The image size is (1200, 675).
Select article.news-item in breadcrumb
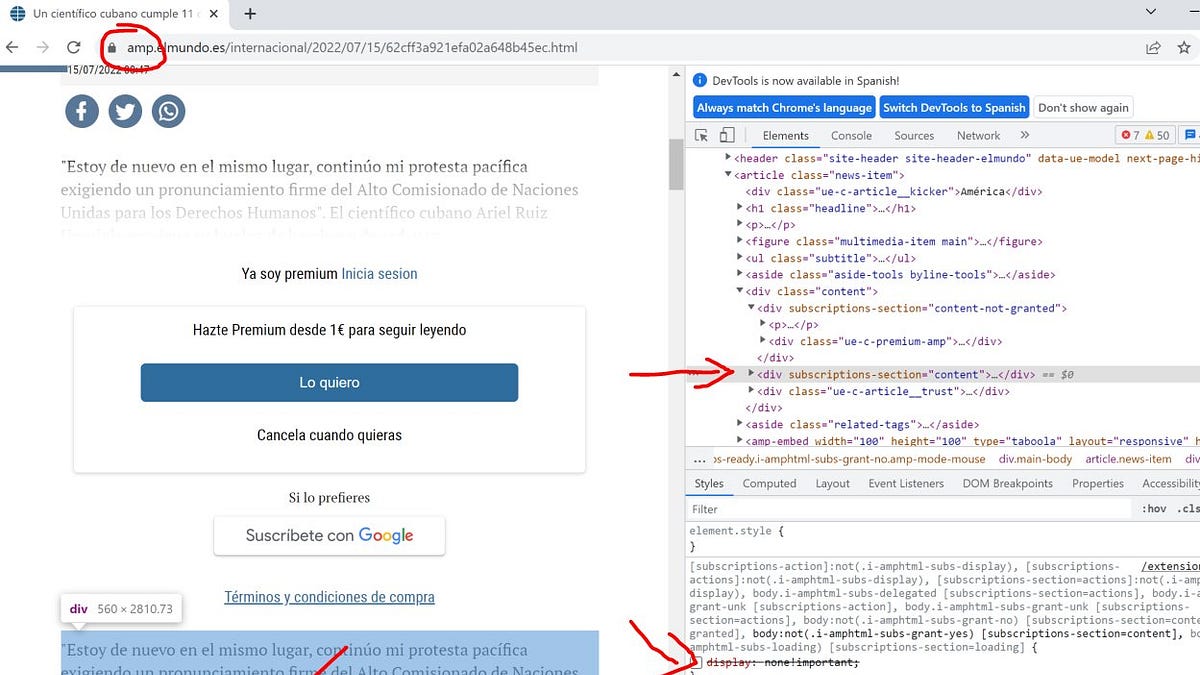coord(1128,459)
